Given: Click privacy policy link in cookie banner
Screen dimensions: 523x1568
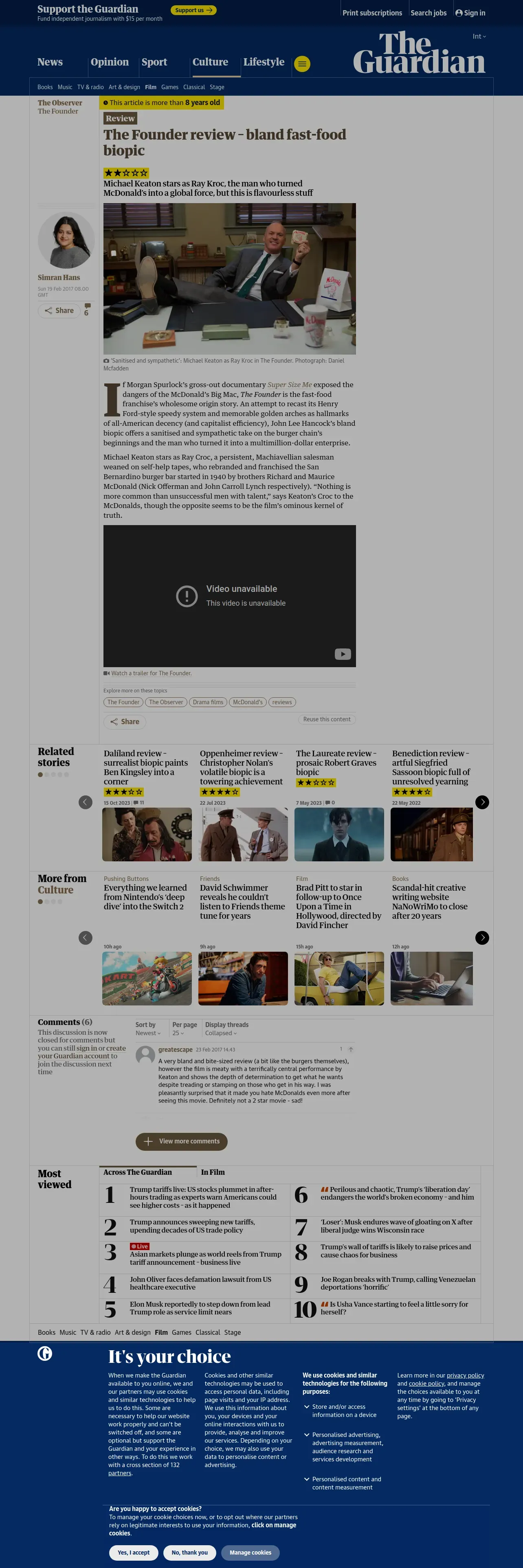Looking at the screenshot, I should (x=465, y=1375).
